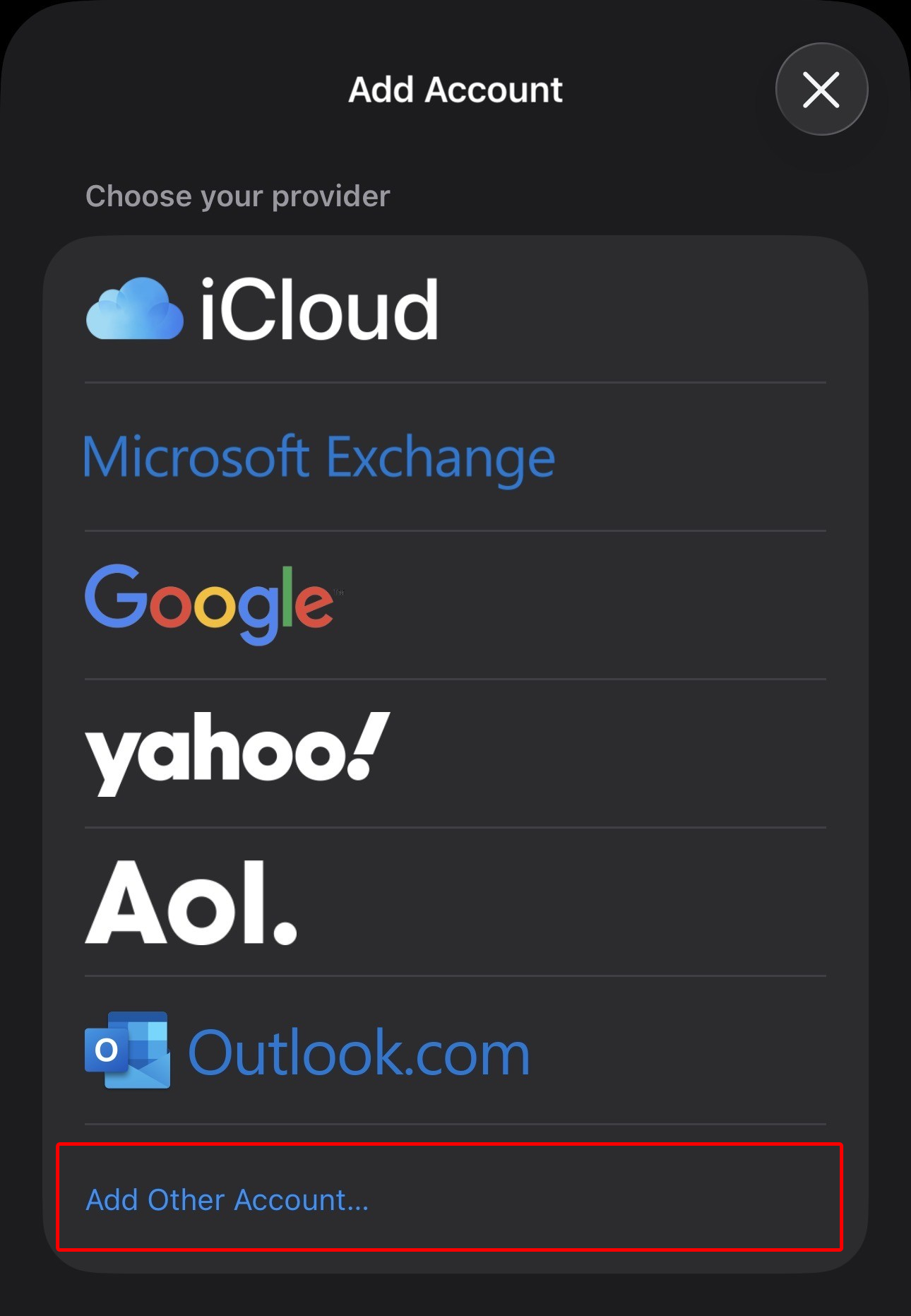
Task: Choose the Outlook.com text label
Action: [359, 1053]
